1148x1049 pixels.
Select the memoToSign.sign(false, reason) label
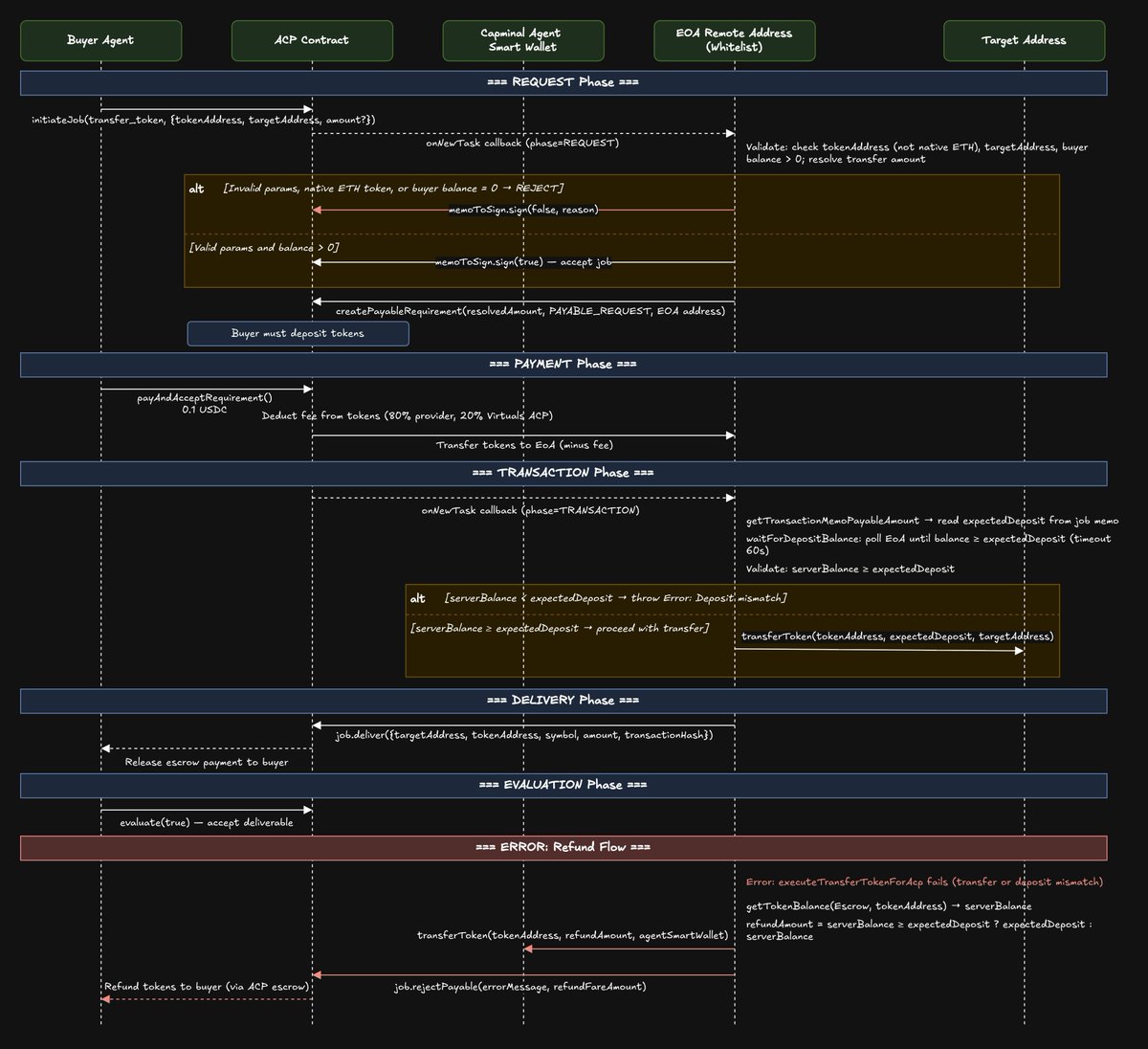[523, 210]
